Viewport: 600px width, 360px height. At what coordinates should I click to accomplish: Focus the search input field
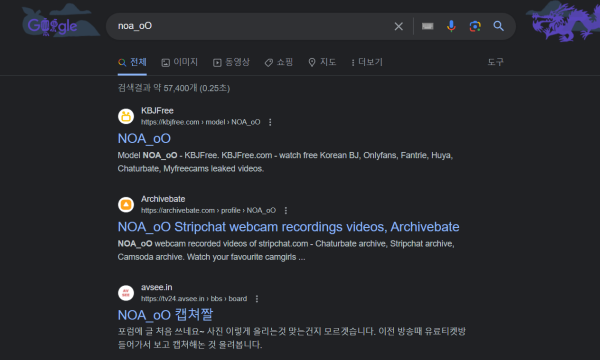point(253,26)
